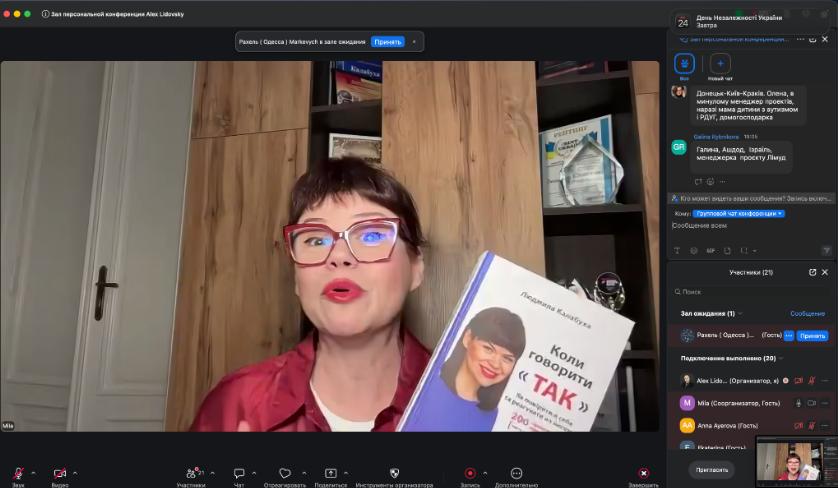Add emoji reaction to Galina's message
The height and width of the screenshot is (488, 838).
710,182
